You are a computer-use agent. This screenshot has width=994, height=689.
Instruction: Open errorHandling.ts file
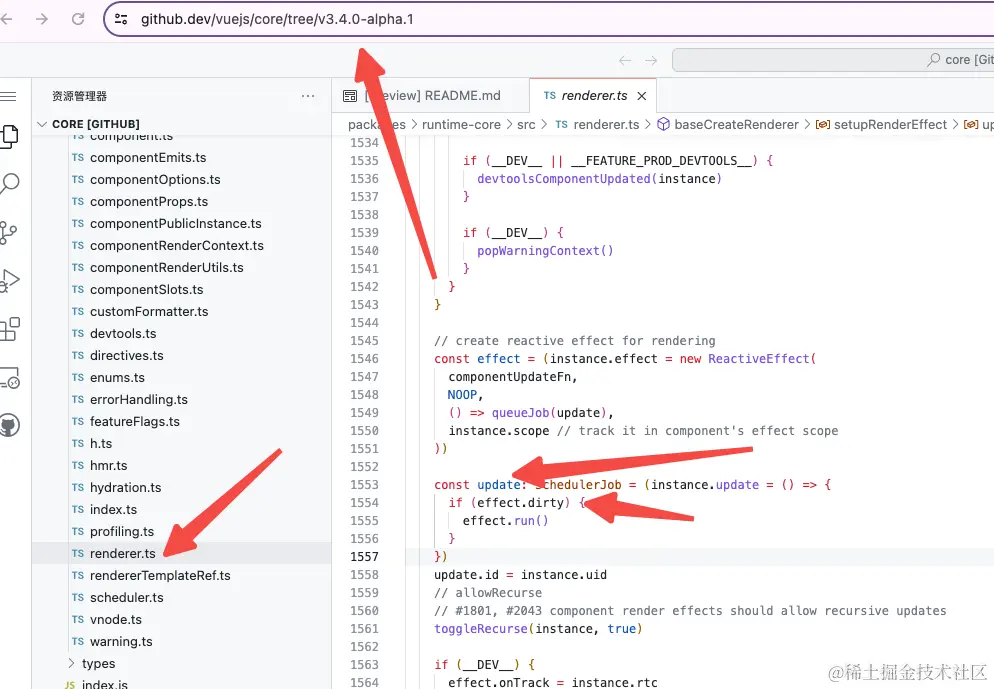139,400
